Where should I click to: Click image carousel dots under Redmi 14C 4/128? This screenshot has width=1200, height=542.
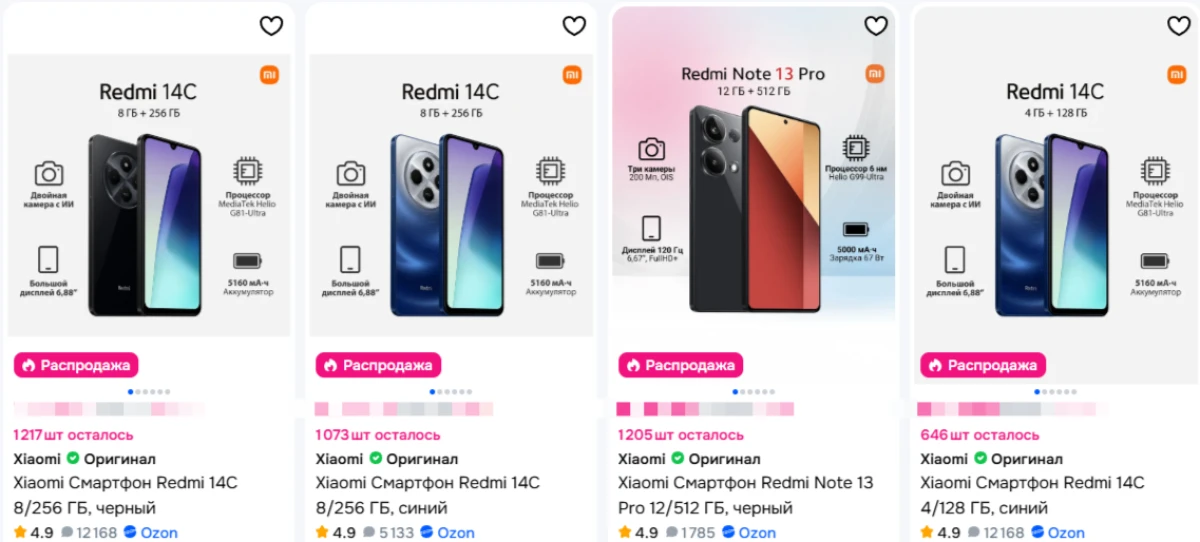pyautogui.click(x=1056, y=392)
